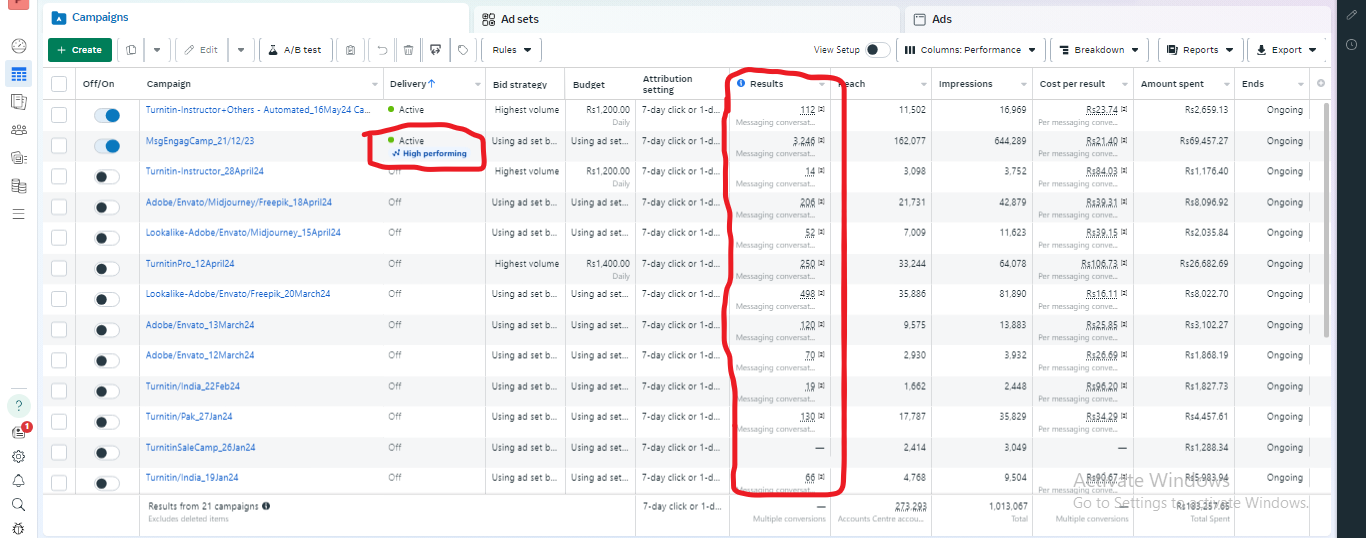Click the notifications bell in sidebar
The image size is (1366, 538).
19,481
